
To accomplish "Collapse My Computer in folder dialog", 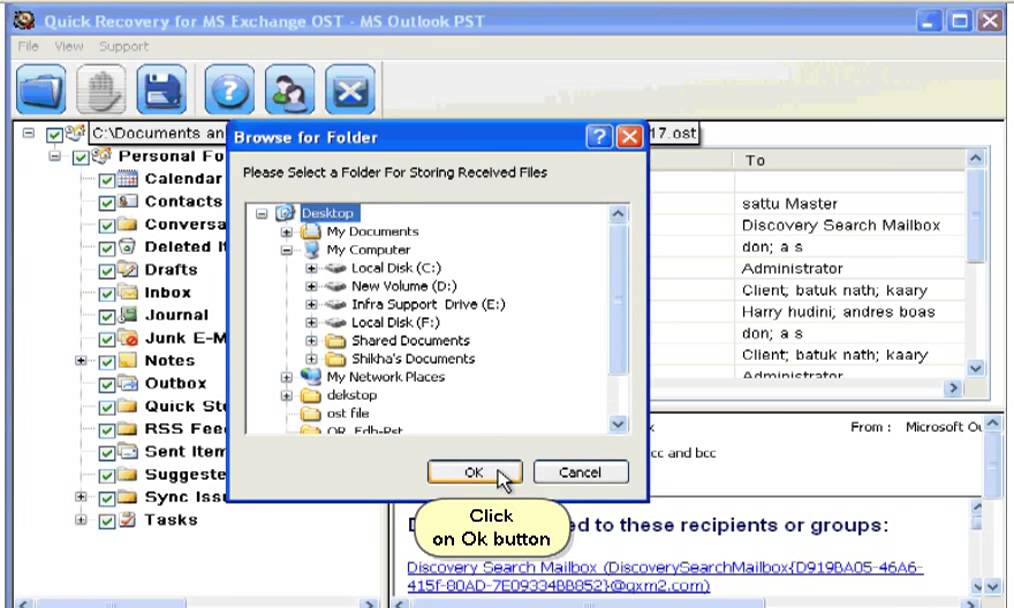I will [286, 250].
